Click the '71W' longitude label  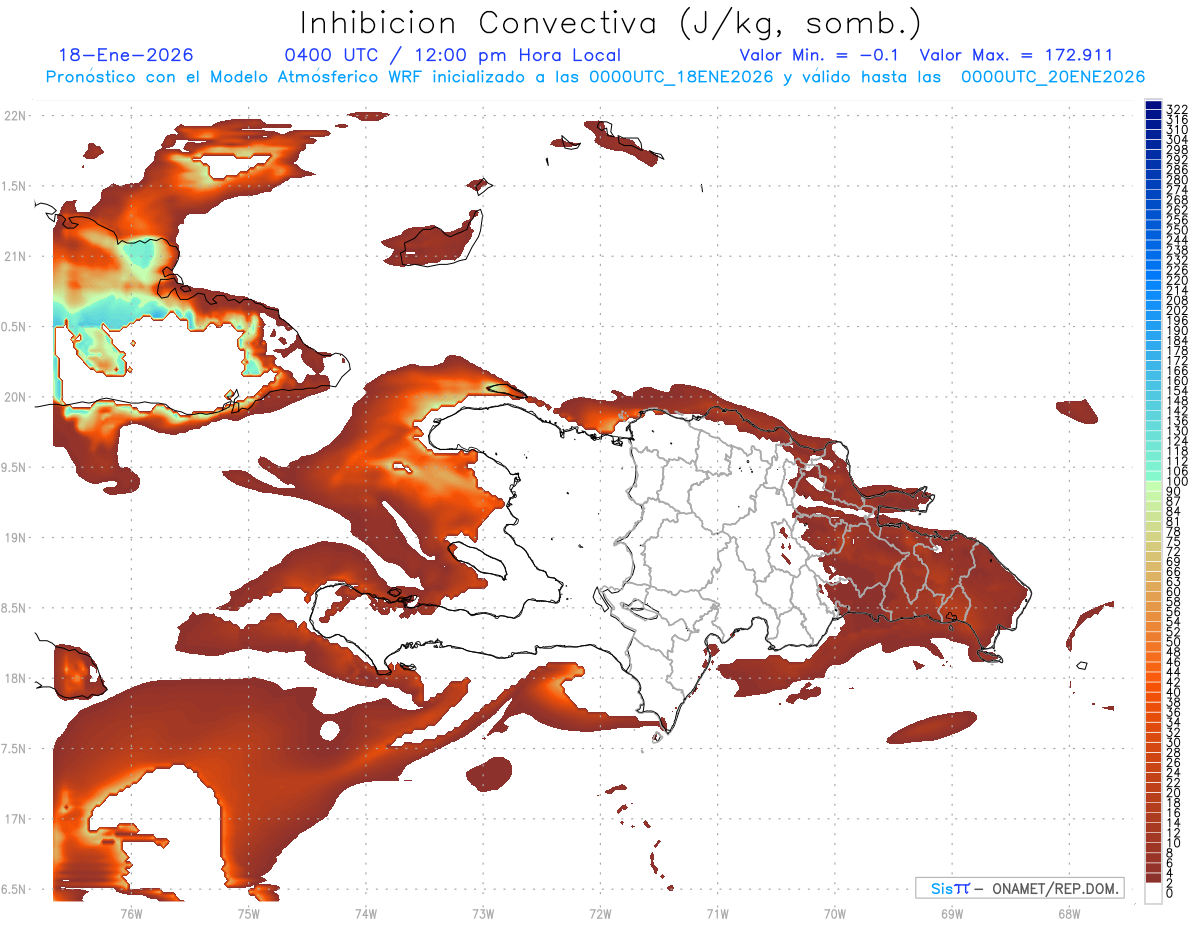pos(717,913)
